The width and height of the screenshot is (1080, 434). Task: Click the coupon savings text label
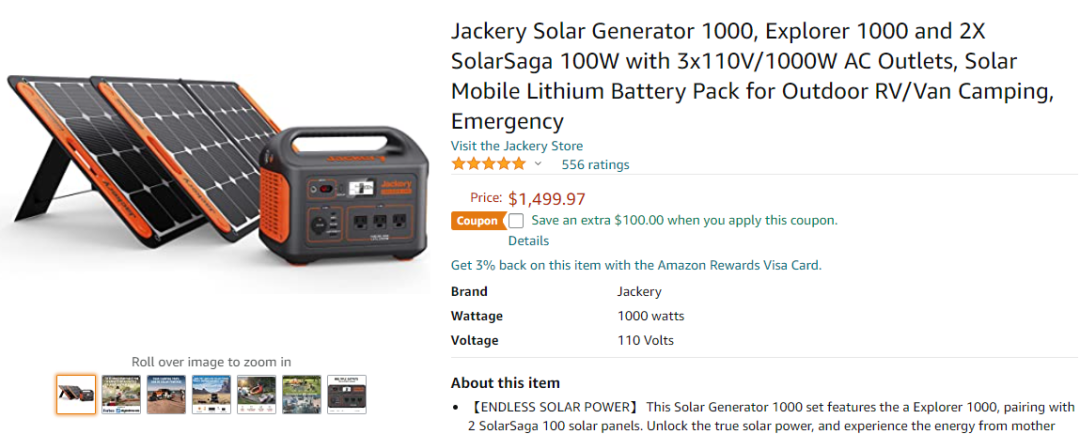[684, 220]
